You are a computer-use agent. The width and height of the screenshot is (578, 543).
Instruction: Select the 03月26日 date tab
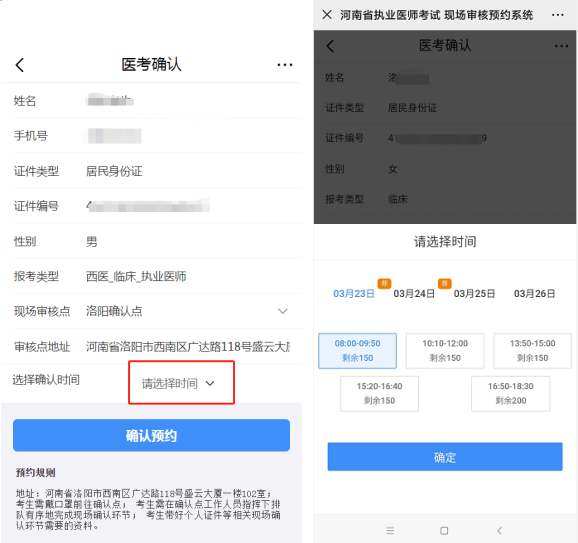coord(535,293)
